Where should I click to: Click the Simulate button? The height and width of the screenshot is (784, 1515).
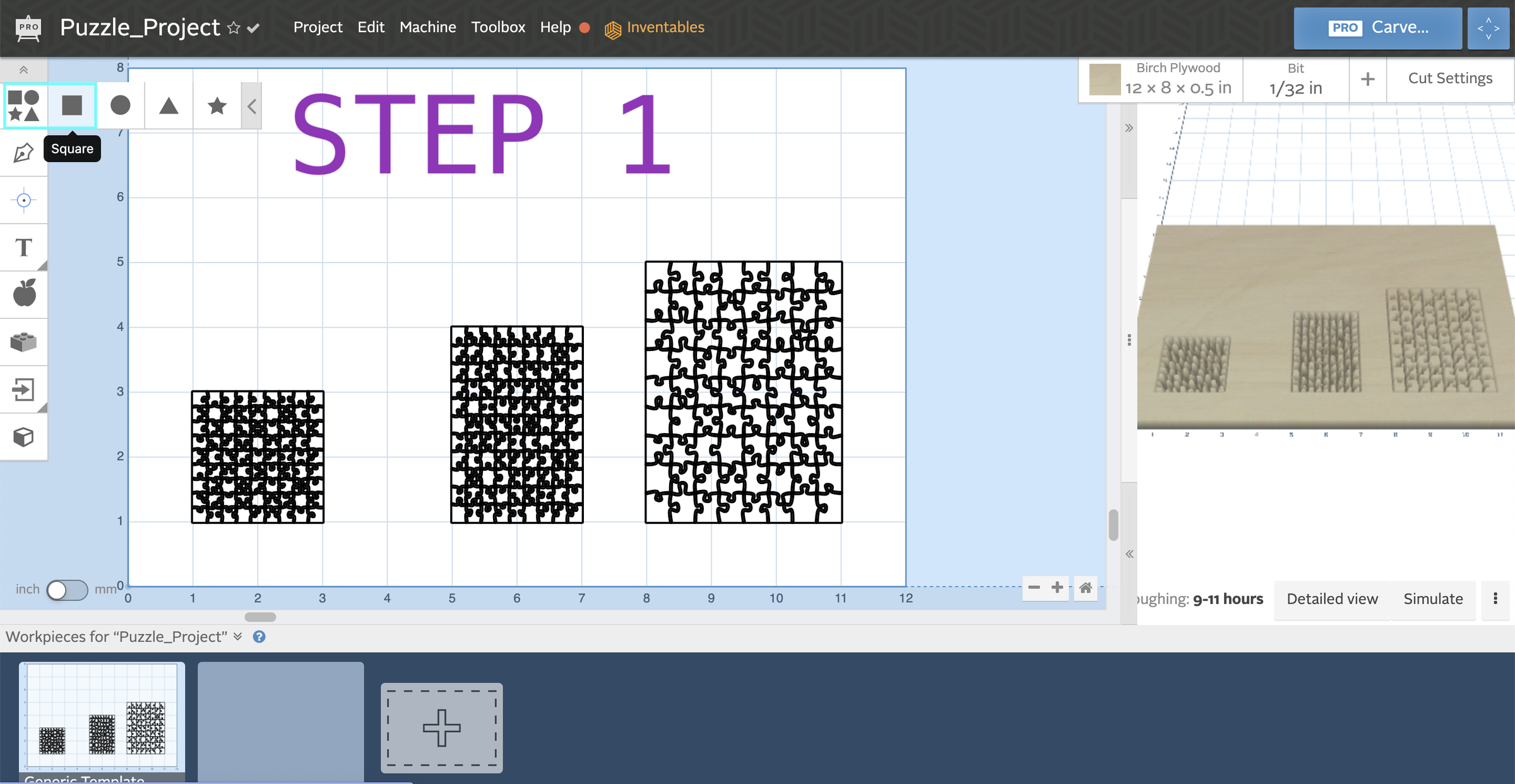click(x=1434, y=599)
